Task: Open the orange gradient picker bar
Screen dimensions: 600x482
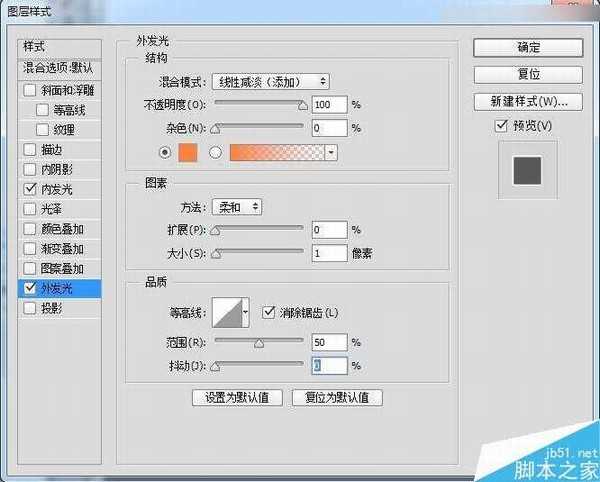Action: (x=277, y=153)
